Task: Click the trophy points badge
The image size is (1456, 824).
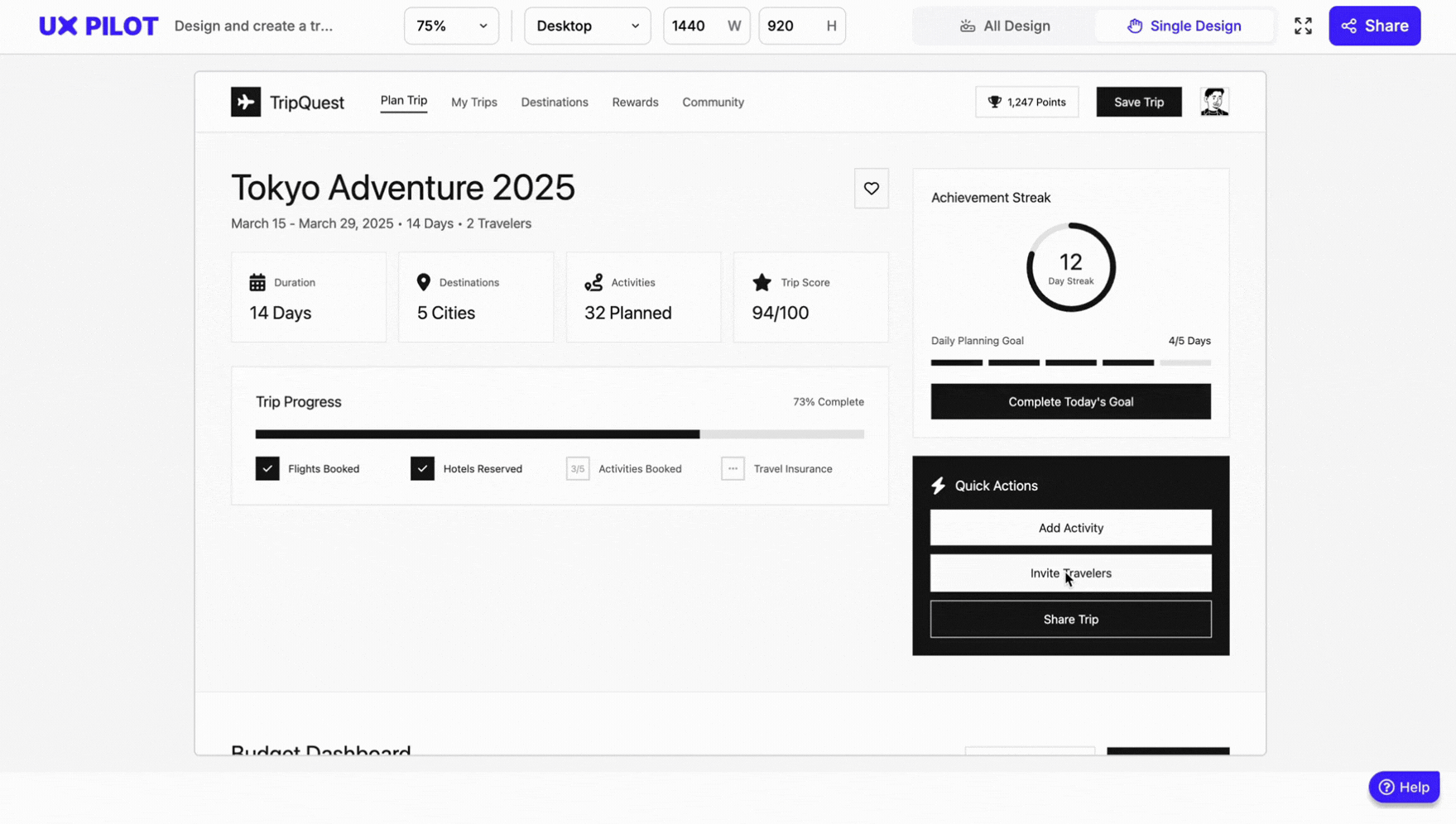Action: click(1026, 102)
